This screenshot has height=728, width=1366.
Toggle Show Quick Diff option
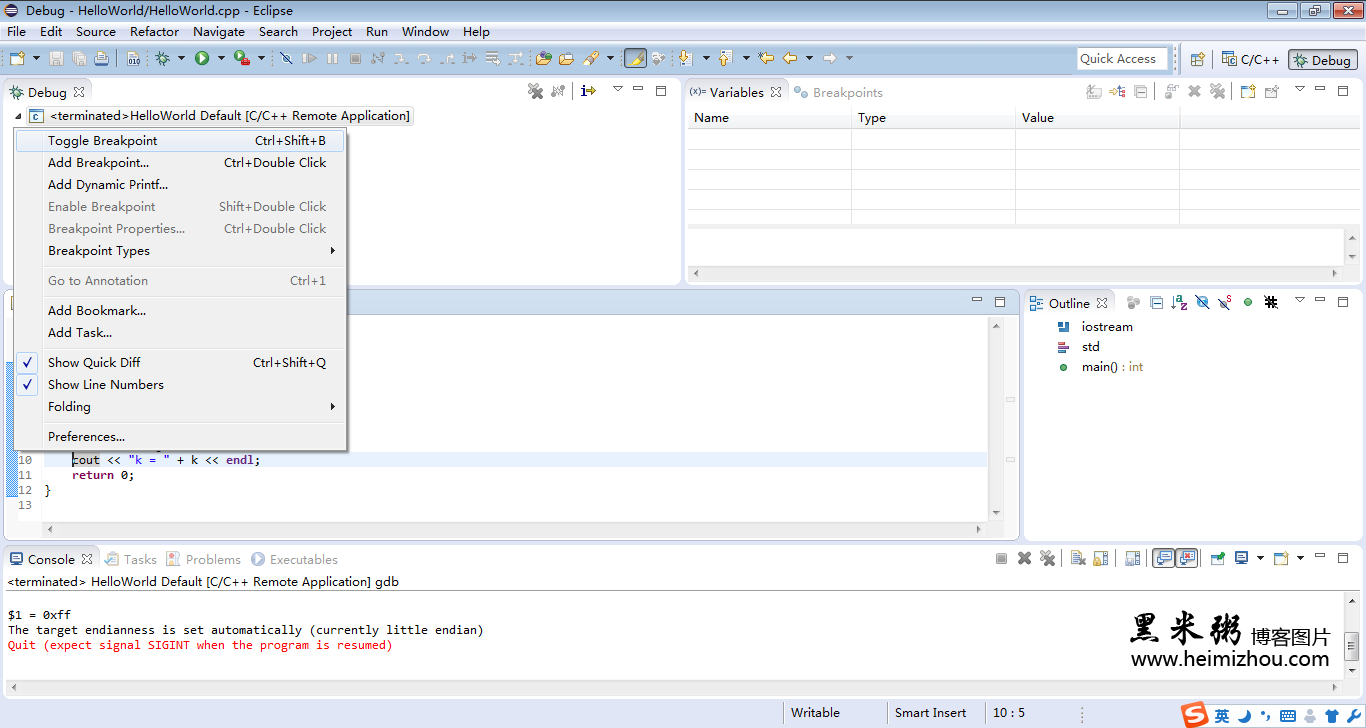pyautogui.click(x=94, y=363)
